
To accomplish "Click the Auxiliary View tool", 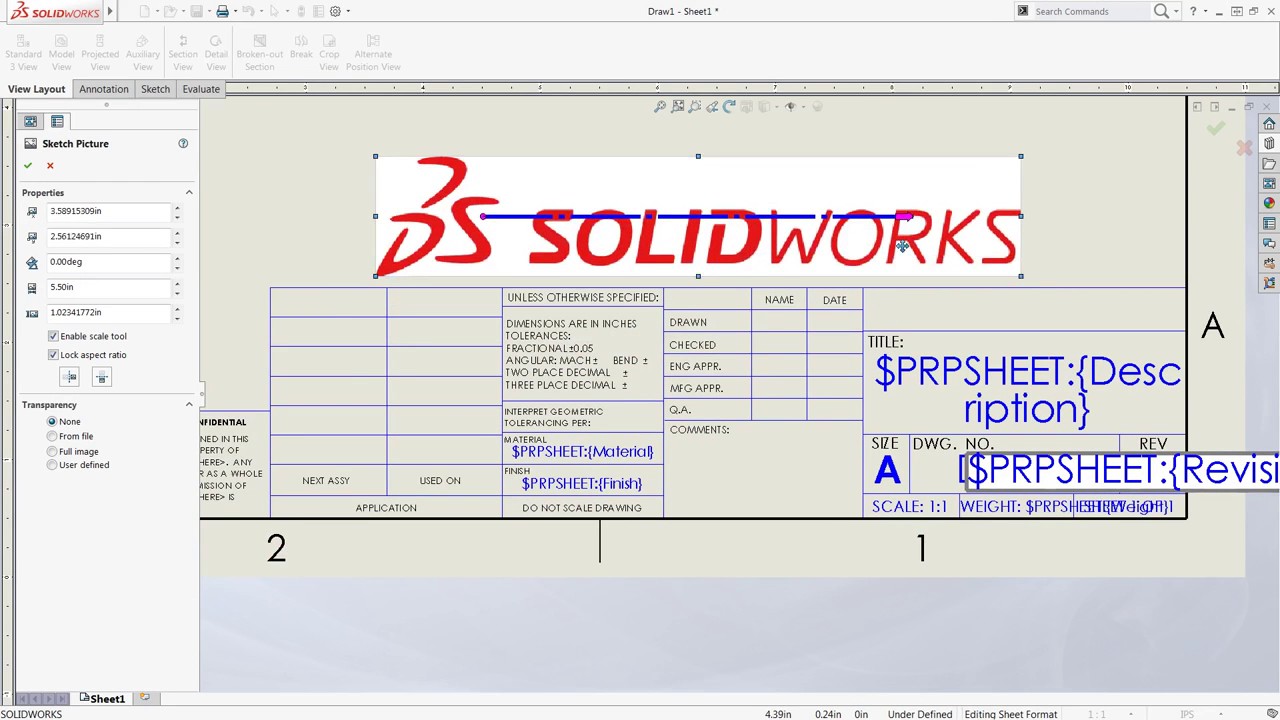I will click(143, 54).
